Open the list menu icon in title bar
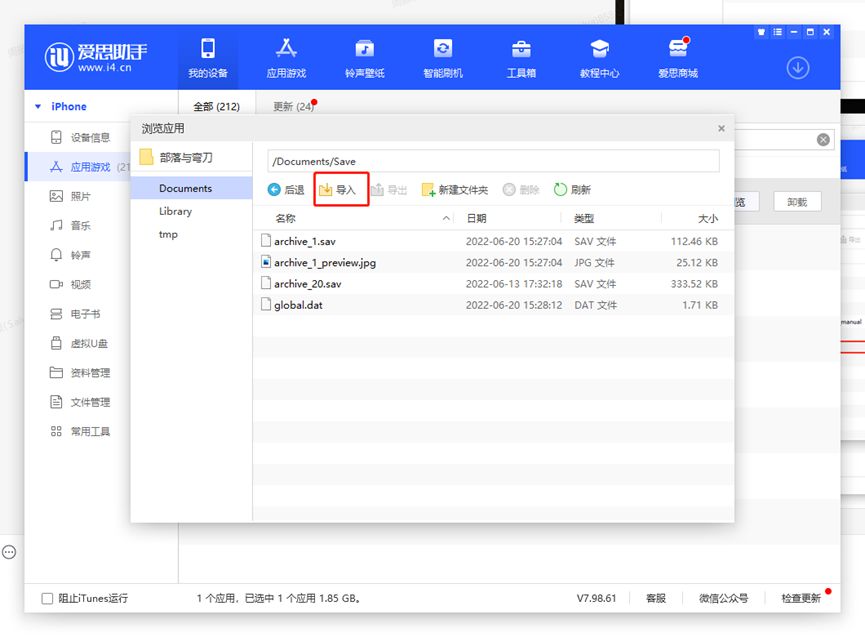The image size is (865, 637). coord(777,32)
